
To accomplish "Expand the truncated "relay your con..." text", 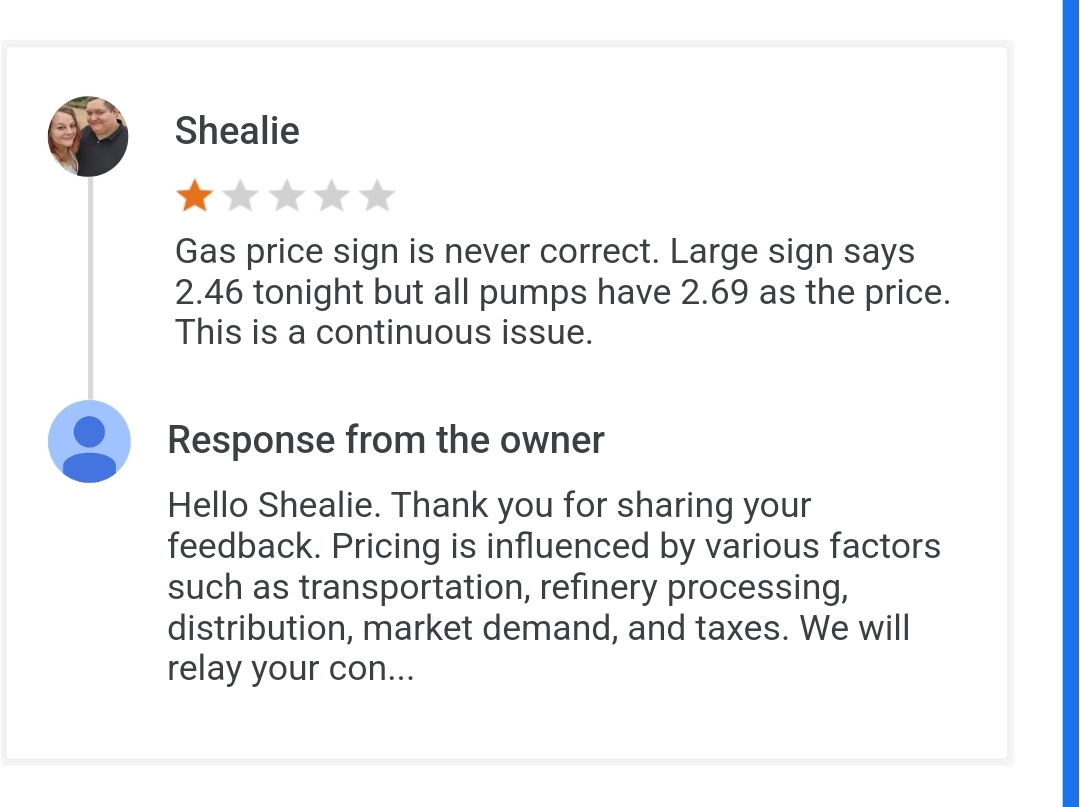I will pyautogui.click(x=290, y=669).
